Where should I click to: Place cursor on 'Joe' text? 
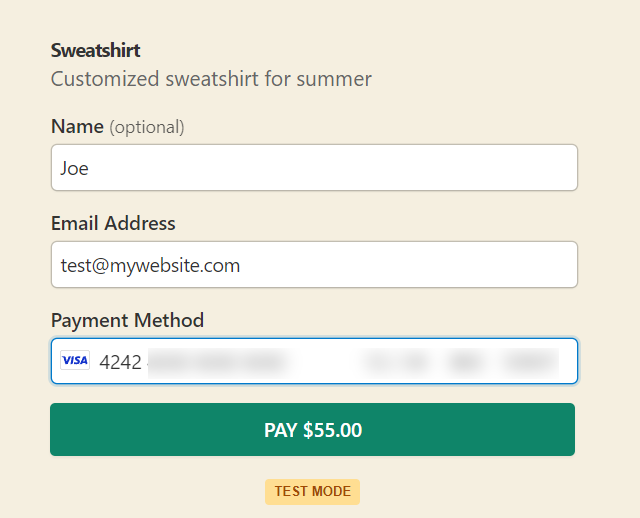[x=75, y=168]
